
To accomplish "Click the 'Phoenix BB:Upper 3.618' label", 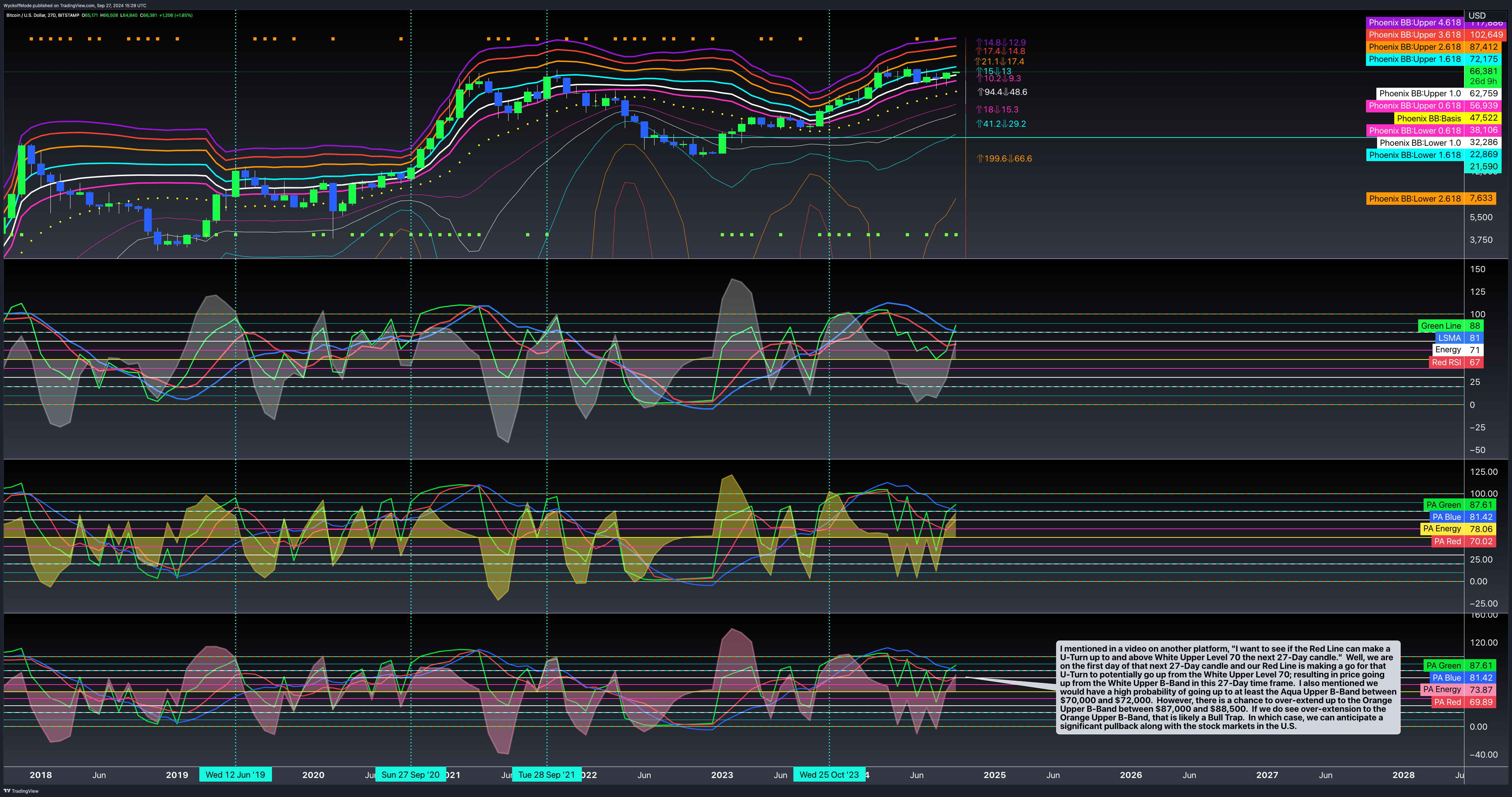I will pyautogui.click(x=1415, y=35).
